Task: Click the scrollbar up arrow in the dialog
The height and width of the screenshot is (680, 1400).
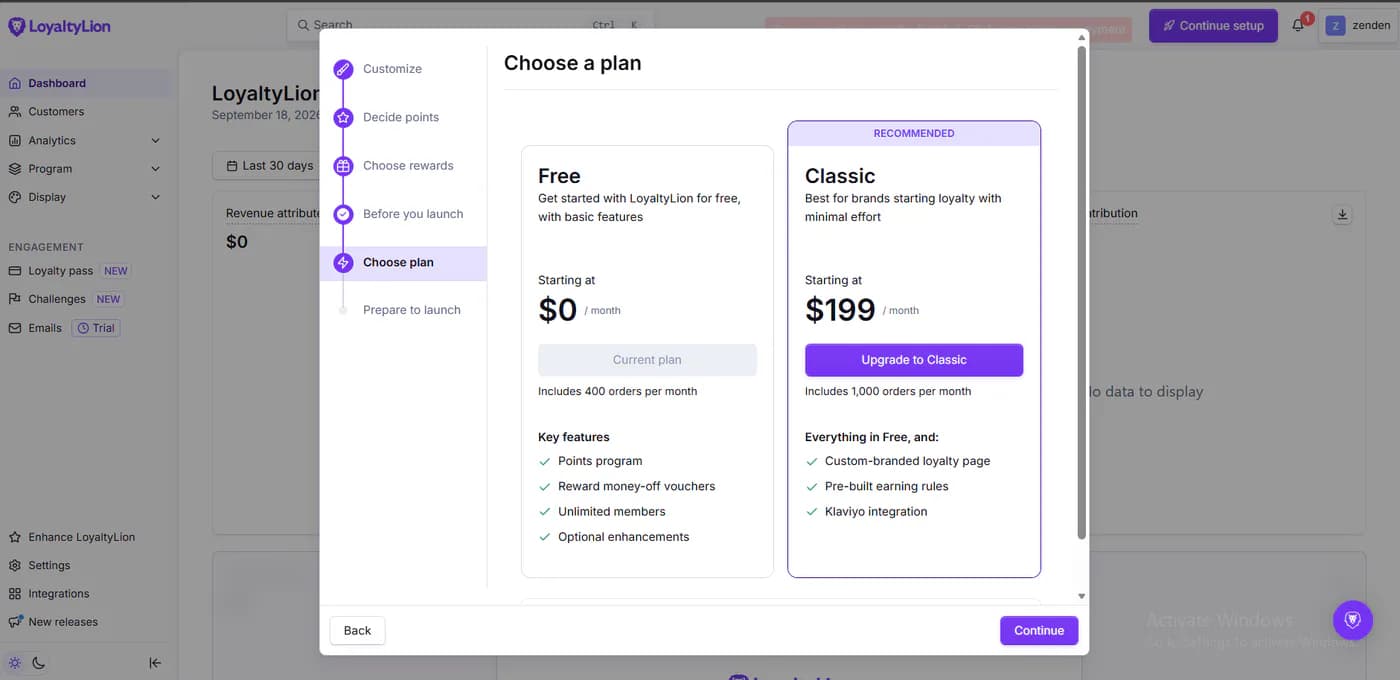Action: (x=1081, y=37)
